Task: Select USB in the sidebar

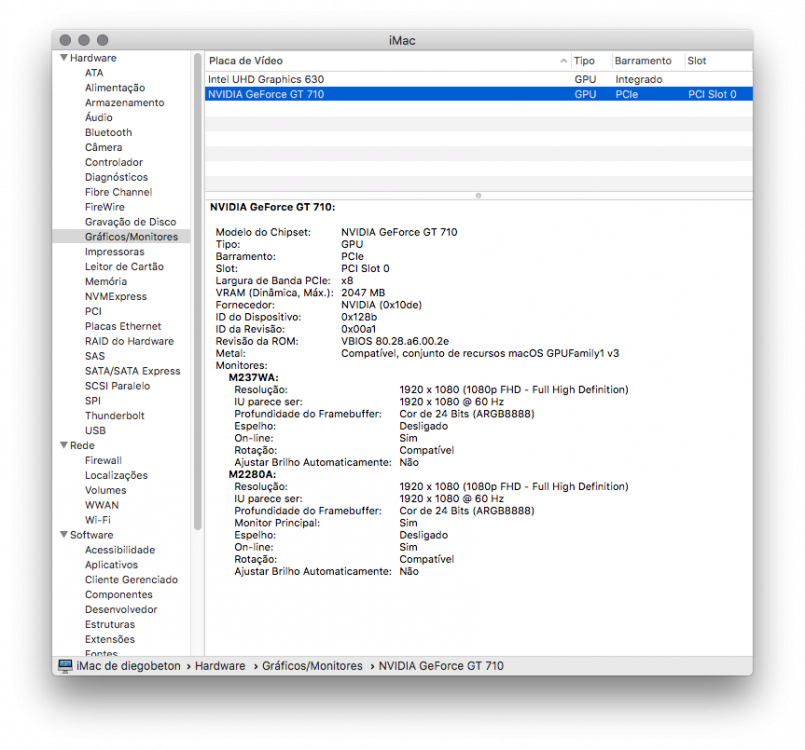Action: [95, 430]
